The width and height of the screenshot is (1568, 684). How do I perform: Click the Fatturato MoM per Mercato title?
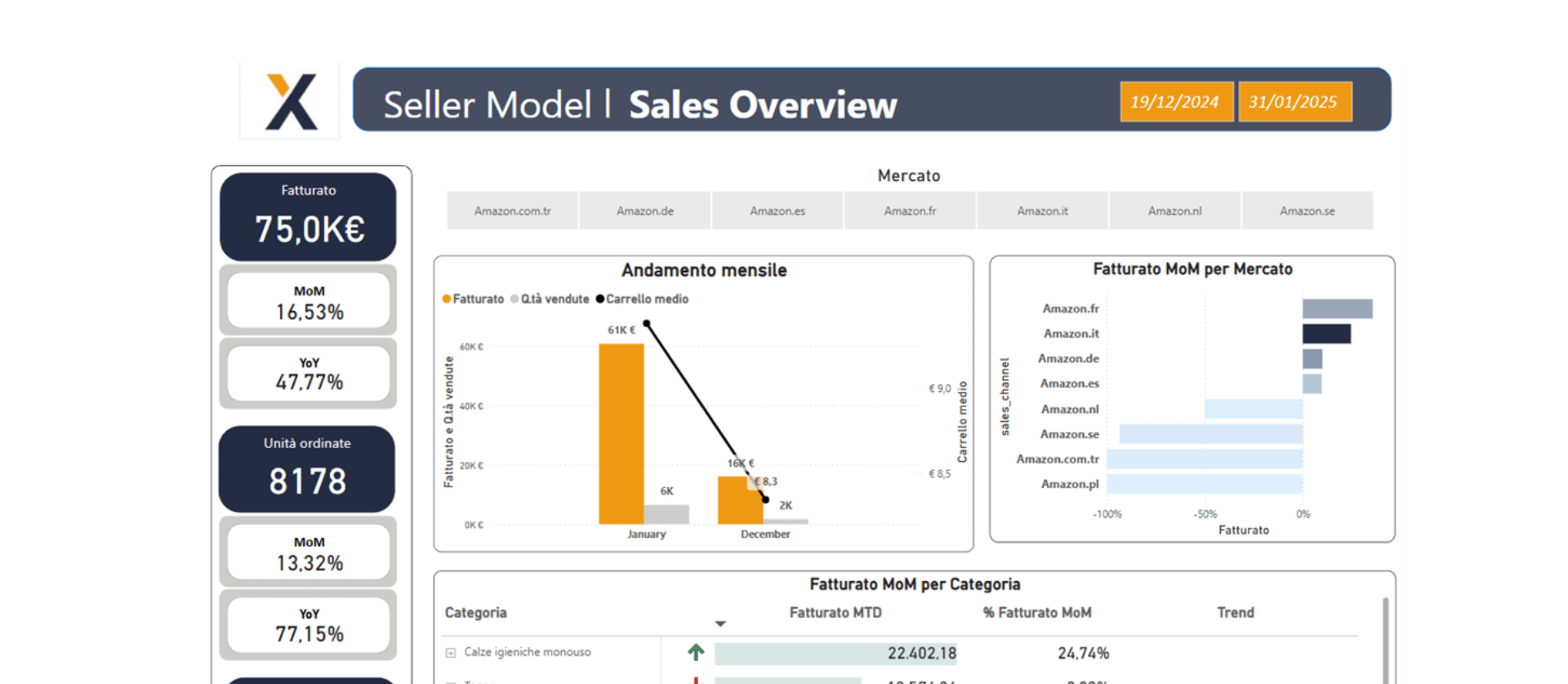click(x=1192, y=269)
